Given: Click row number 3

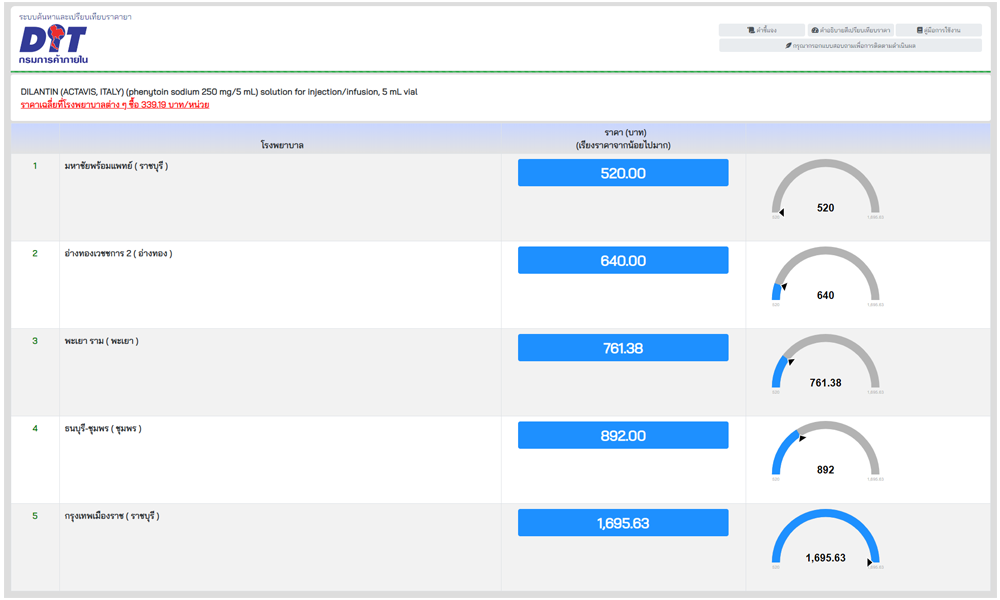Looking at the screenshot, I should pyautogui.click(x=35, y=340).
